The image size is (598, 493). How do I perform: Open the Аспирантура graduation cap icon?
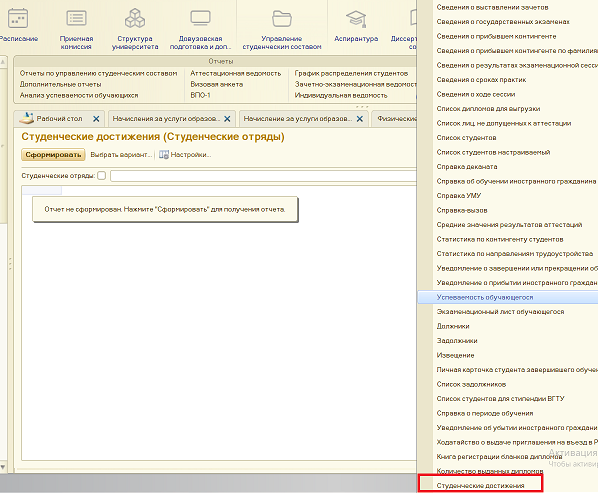(356, 18)
